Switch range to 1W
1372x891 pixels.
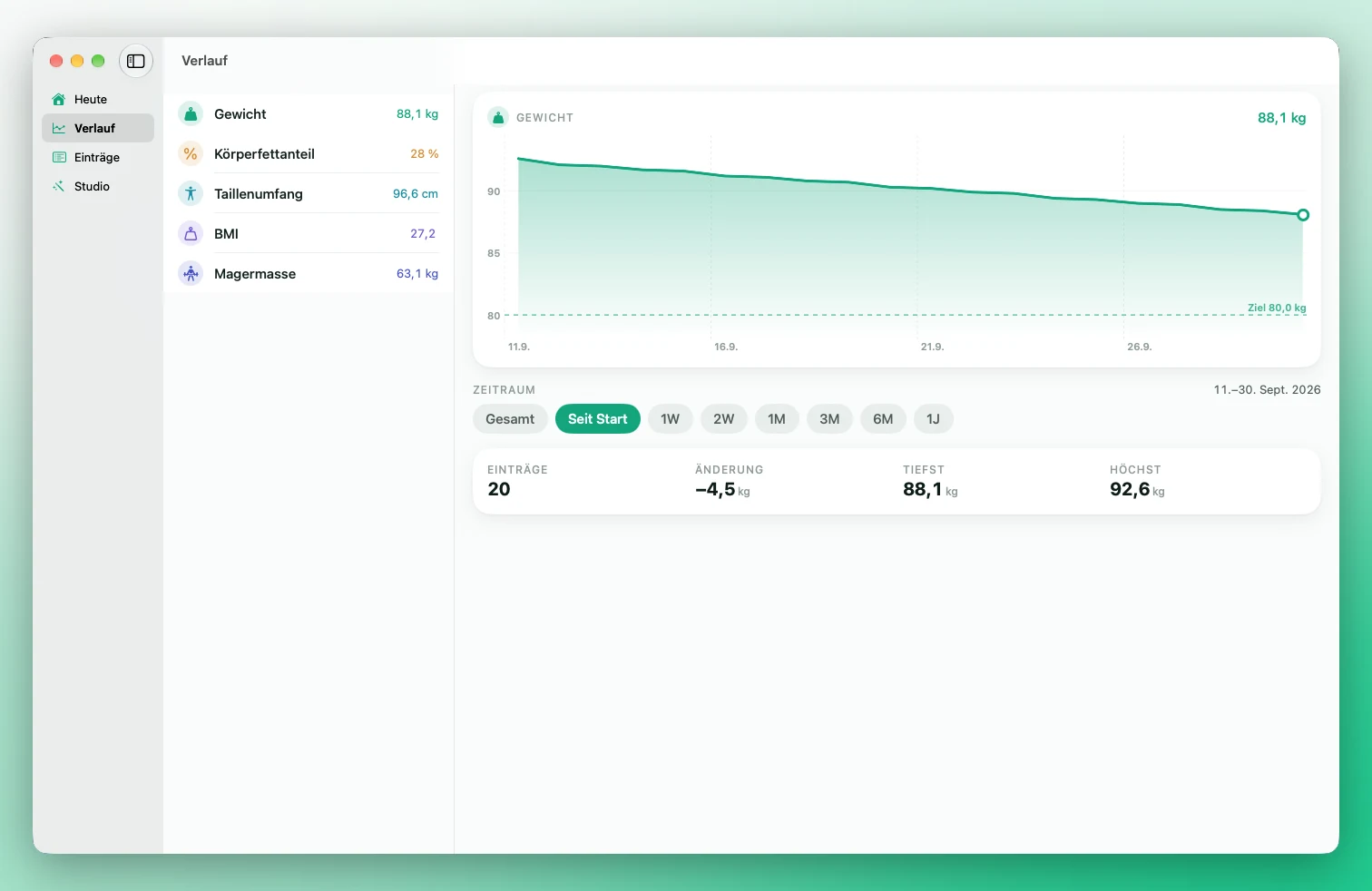click(671, 419)
